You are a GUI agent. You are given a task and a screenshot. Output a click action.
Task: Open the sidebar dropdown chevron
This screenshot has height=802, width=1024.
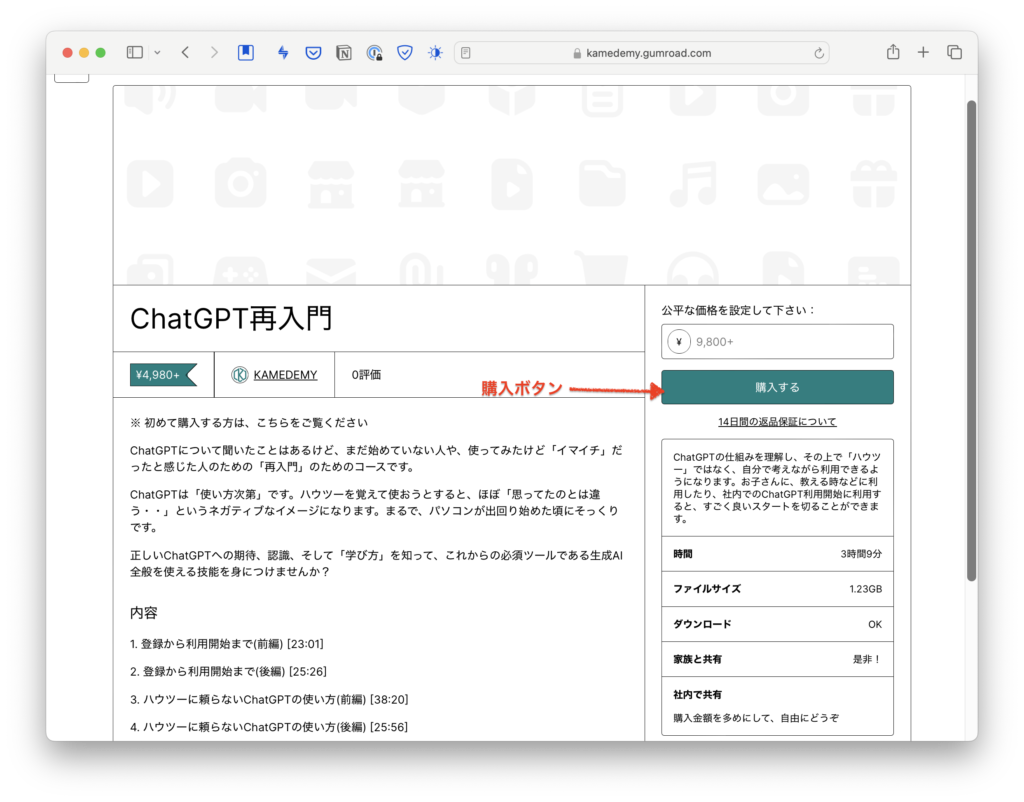pos(157,53)
